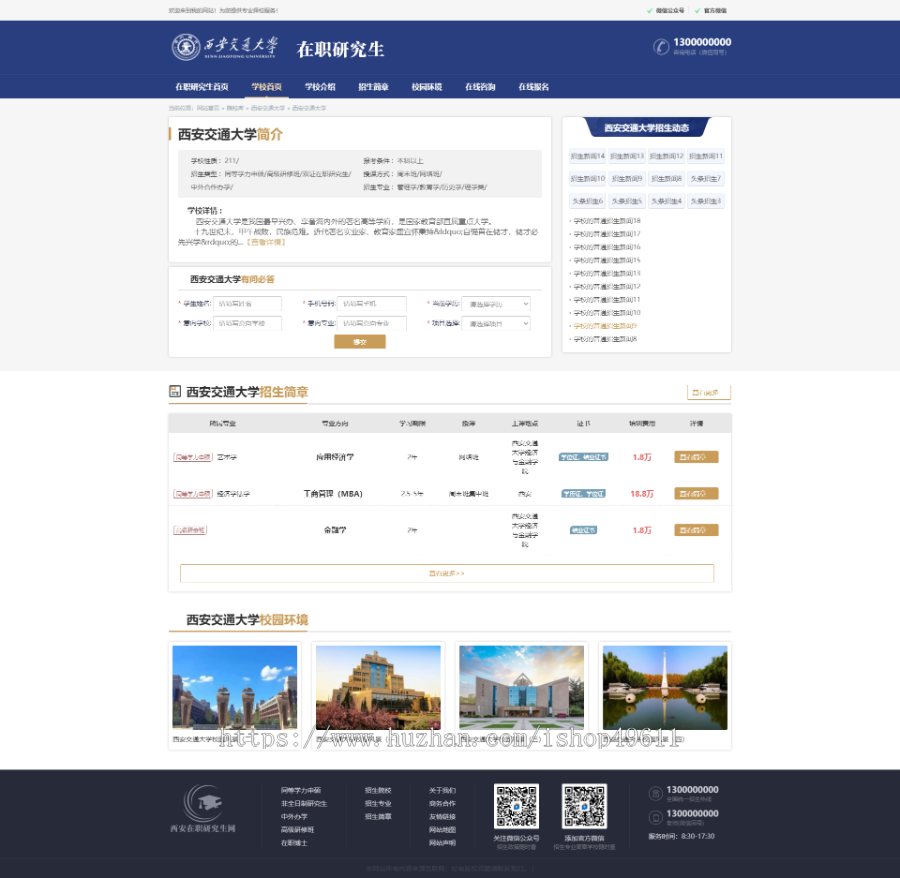The height and width of the screenshot is (878, 900).
Task: Select 学校首页 navigation tab
Action: coord(266,87)
